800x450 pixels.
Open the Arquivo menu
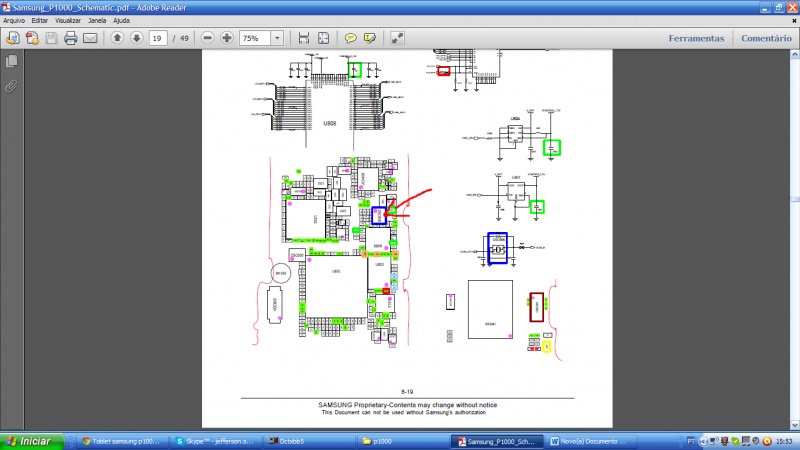click(x=14, y=20)
